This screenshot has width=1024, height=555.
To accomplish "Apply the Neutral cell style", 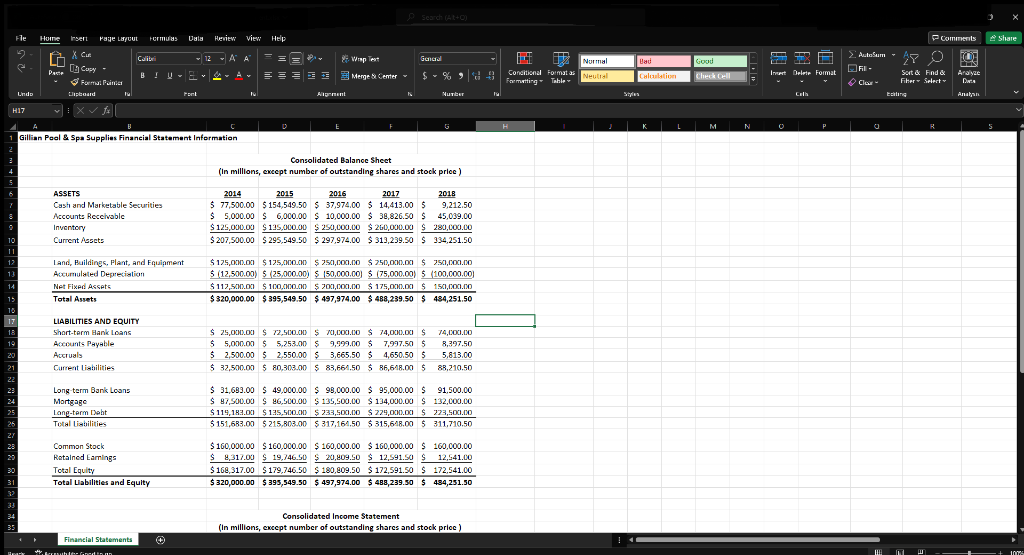I will pyautogui.click(x=607, y=76).
